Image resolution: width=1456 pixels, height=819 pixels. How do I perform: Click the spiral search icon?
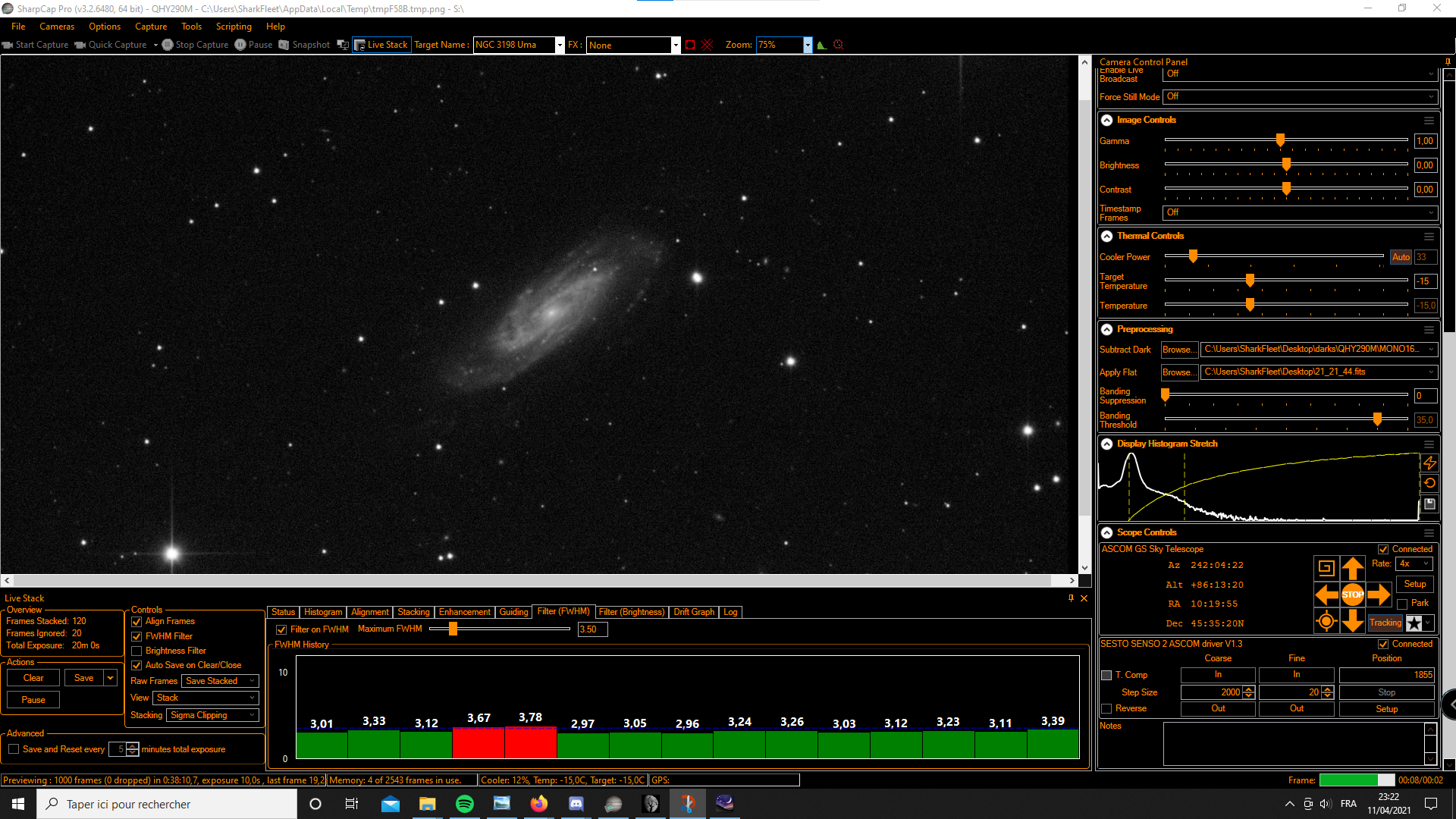coord(1326,567)
